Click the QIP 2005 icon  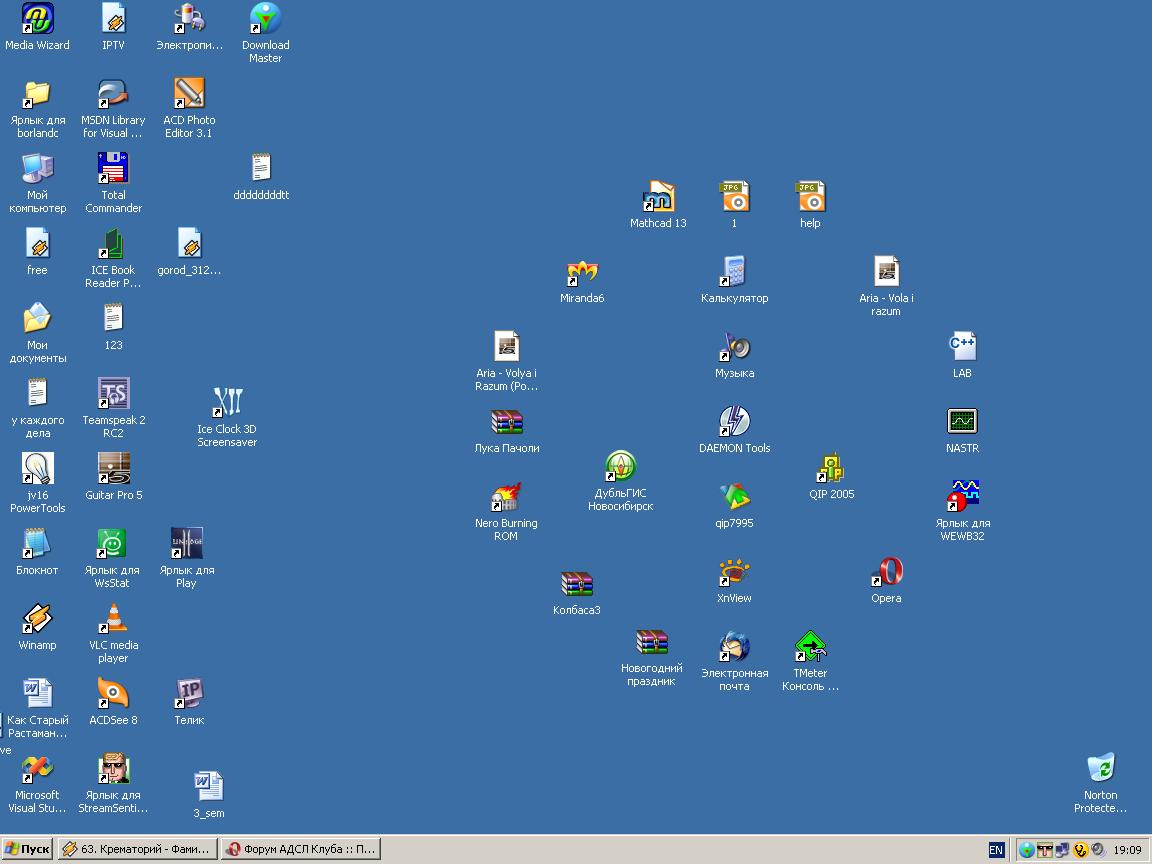click(831, 468)
